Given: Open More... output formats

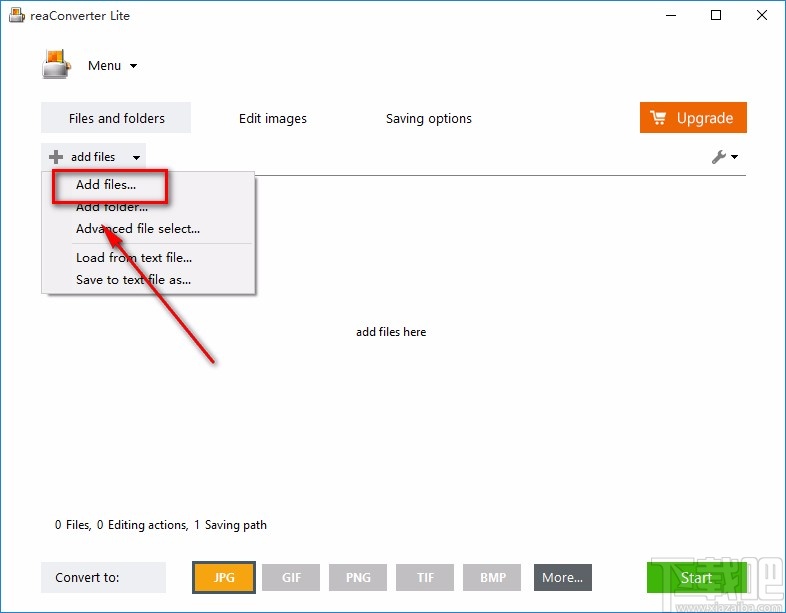Looking at the screenshot, I should point(562,577).
